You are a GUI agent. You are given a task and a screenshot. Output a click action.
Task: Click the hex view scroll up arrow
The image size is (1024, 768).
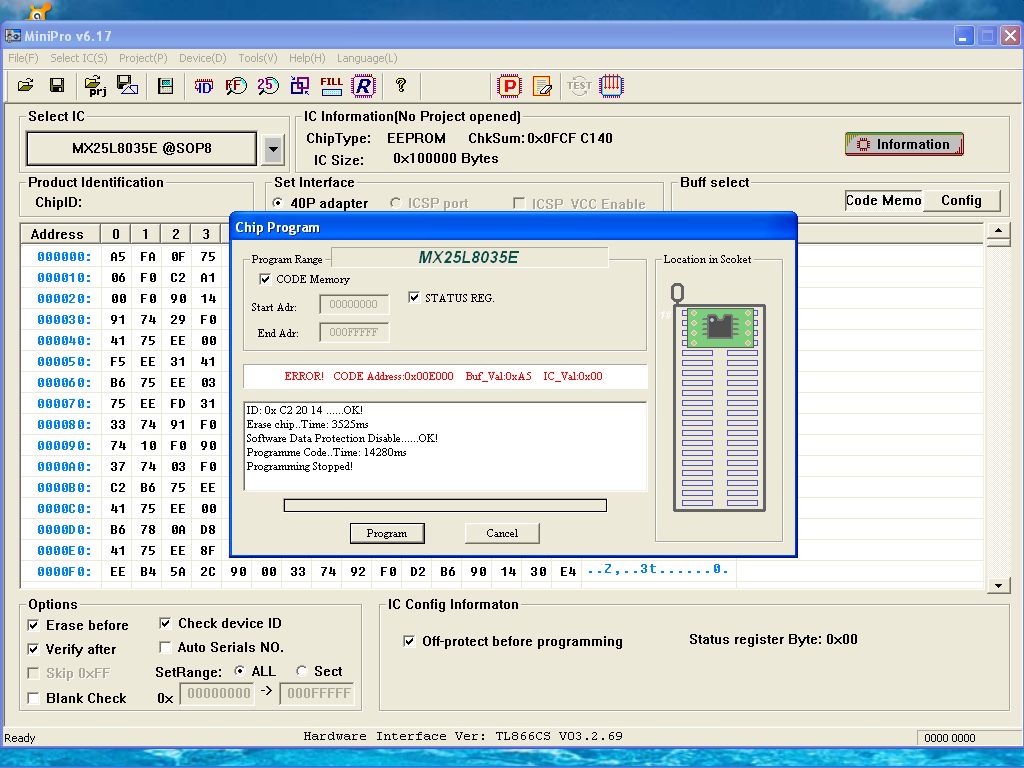999,231
